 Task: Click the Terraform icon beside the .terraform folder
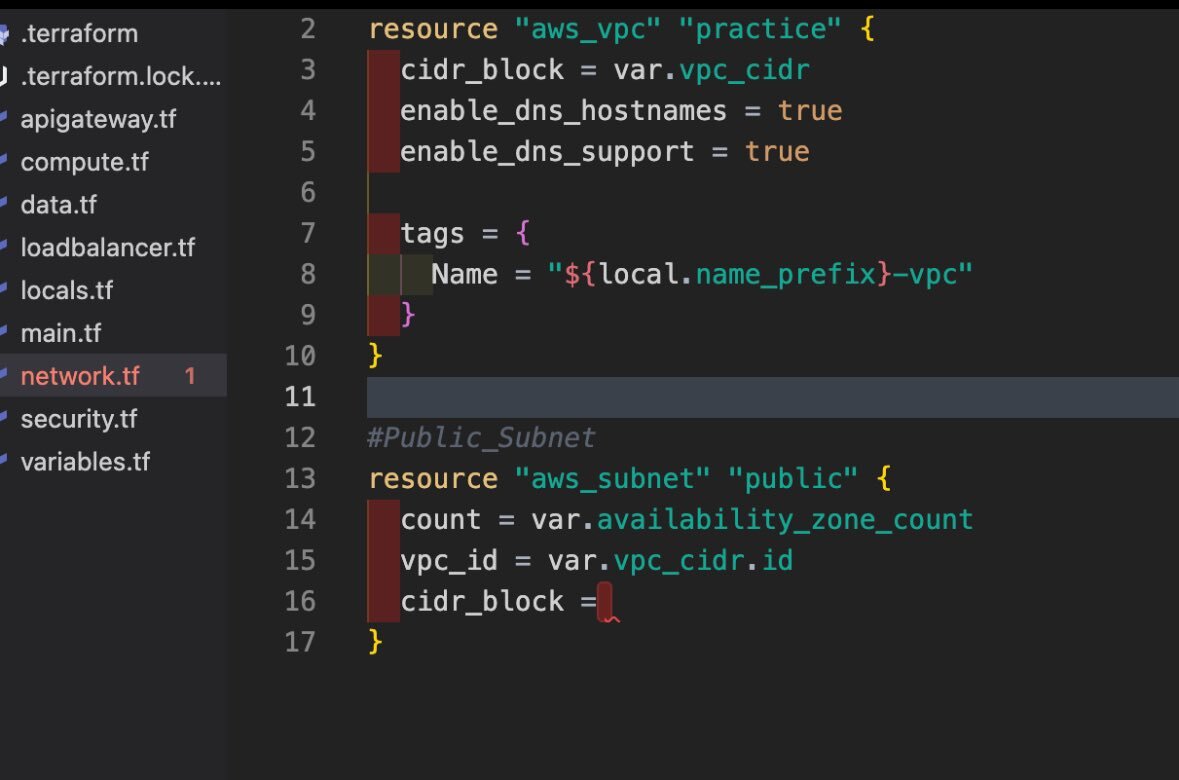click(5, 34)
